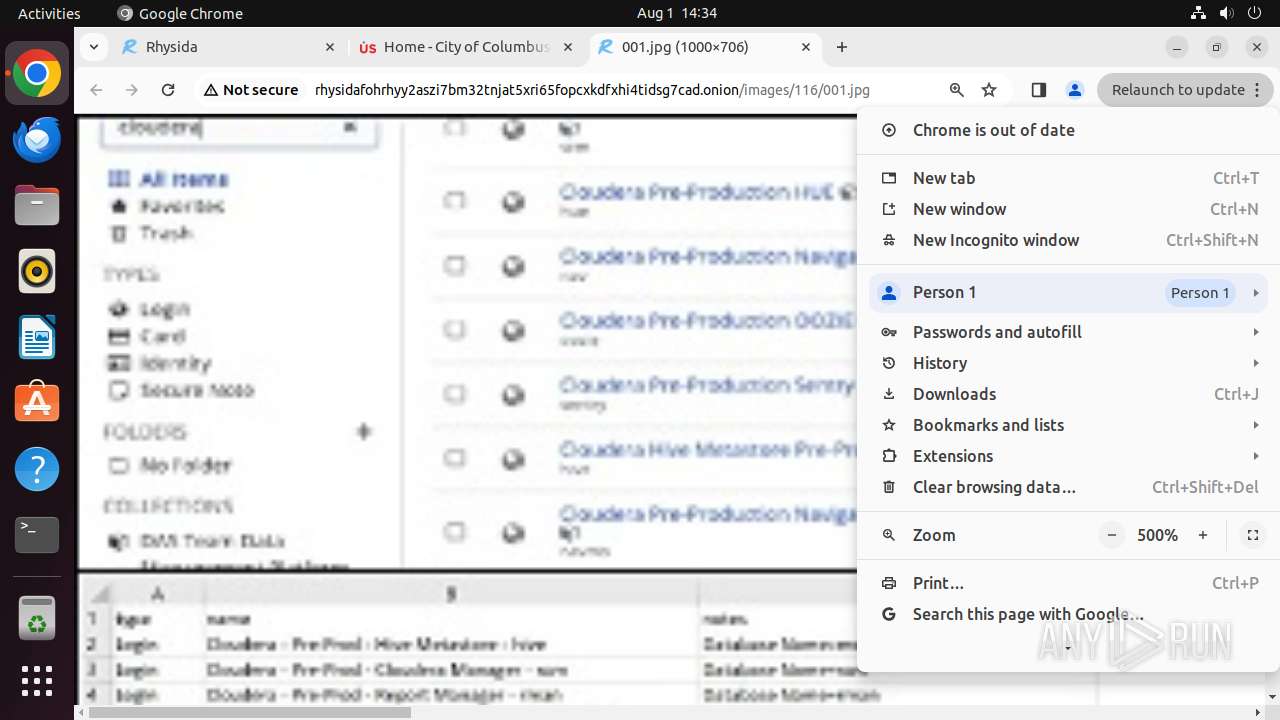The width and height of the screenshot is (1280, 720).
Task: Close the Home - City of Columbus tab
Action: [x=568, y=47]
